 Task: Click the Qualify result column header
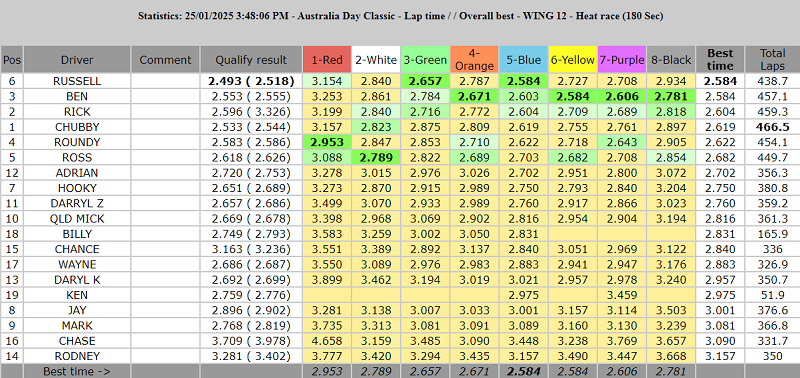(251, 60)
